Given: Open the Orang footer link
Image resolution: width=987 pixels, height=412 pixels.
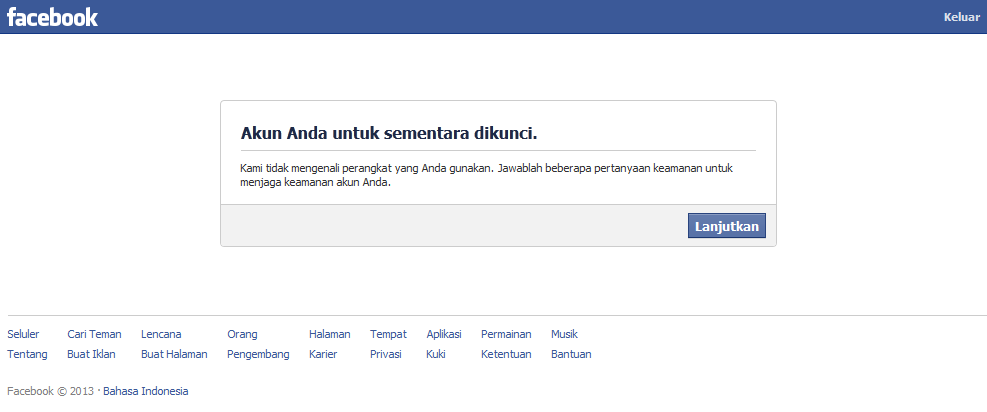Looking at the screenshot, I should point(242,334).
